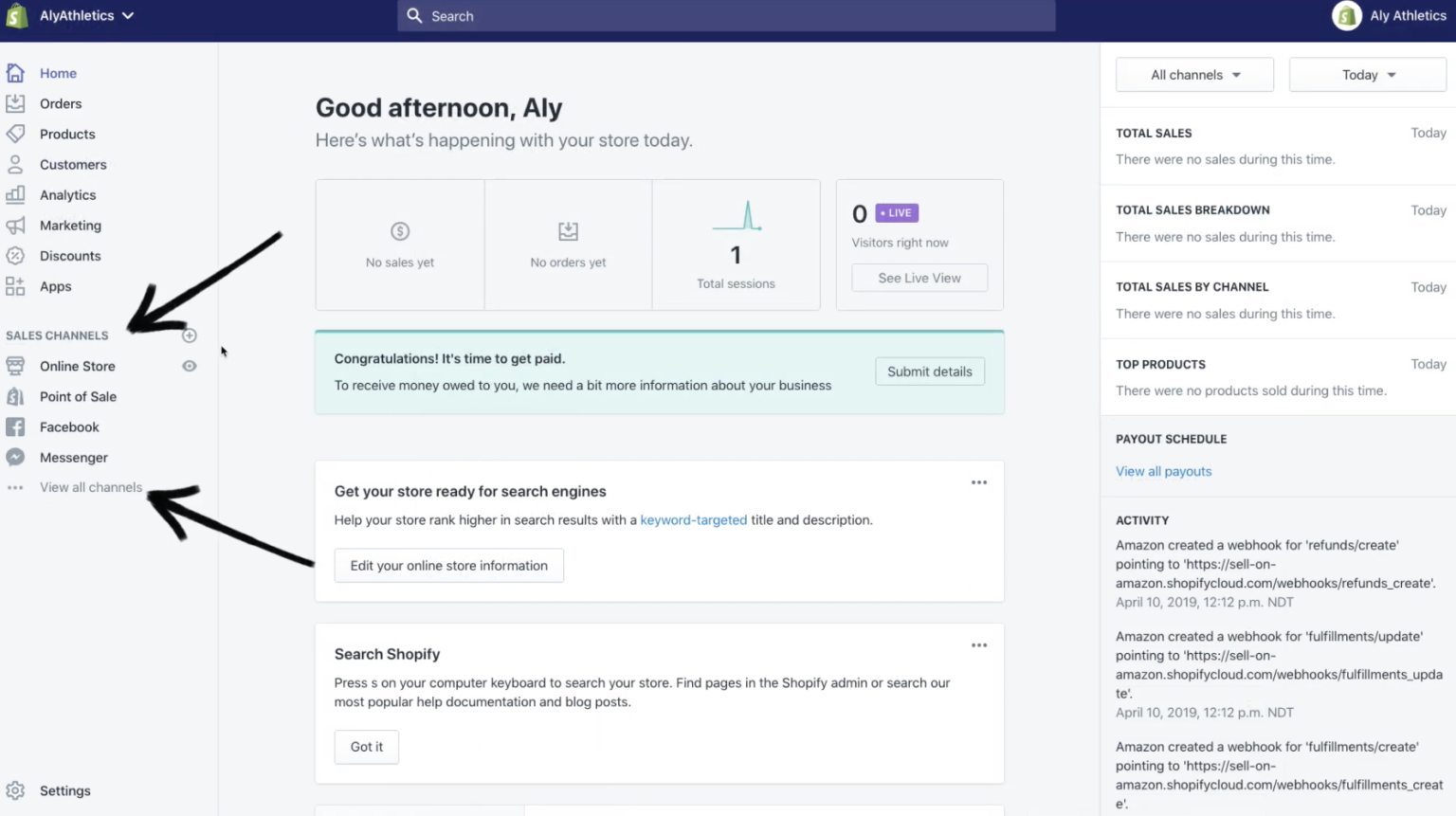Follow the View all payouts link
1456x816 pixels.
[x=1163, y=471]
